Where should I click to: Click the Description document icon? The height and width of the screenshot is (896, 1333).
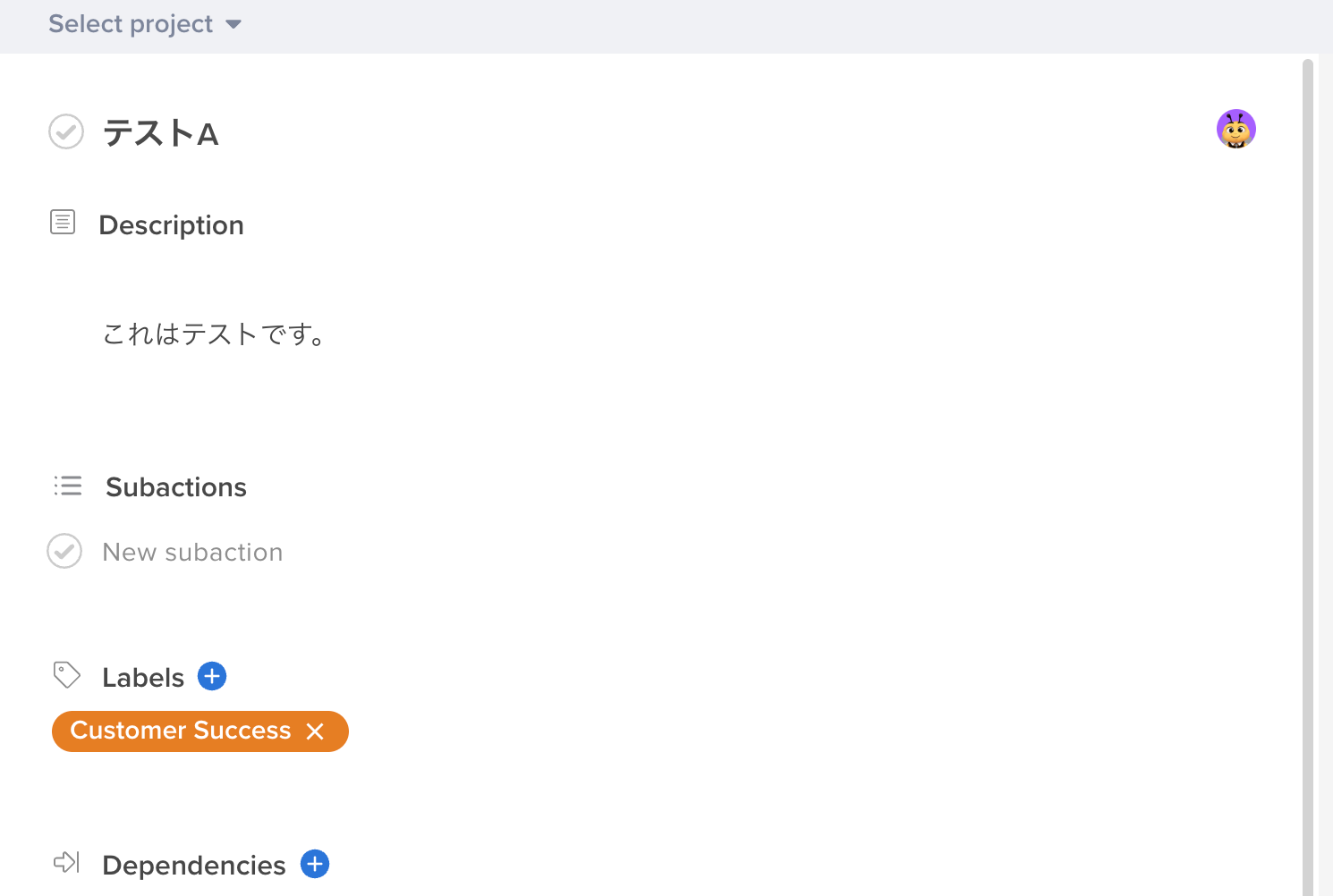click(63, 222)
